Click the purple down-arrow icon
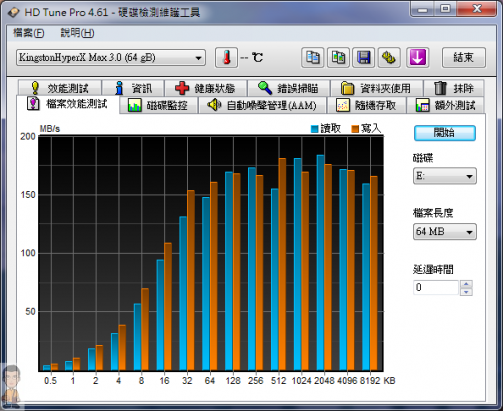The width and height of the screenshot is (503, 411). click(417, 58)
